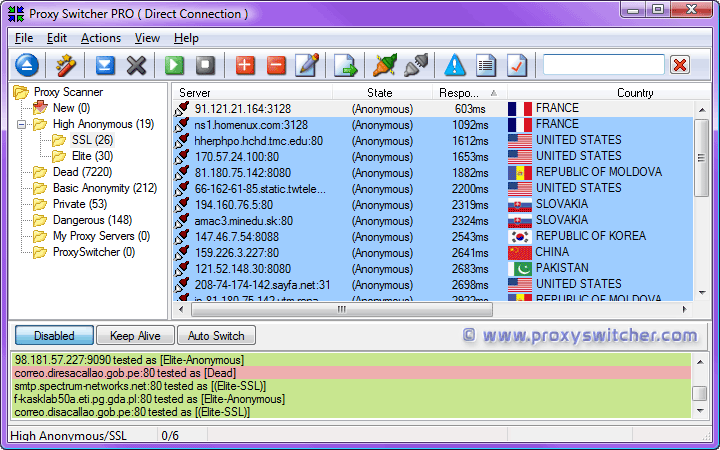Click the red plus Add proxy icon
This screenshot has height=450, width=720.
pos(245,66)
